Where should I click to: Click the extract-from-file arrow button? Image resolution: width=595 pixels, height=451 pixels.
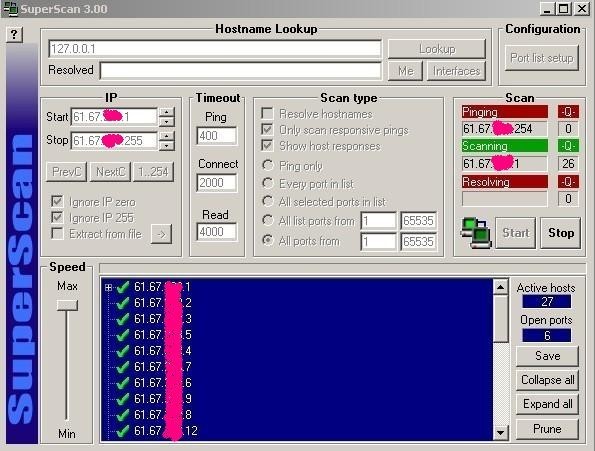coord(161,234)
